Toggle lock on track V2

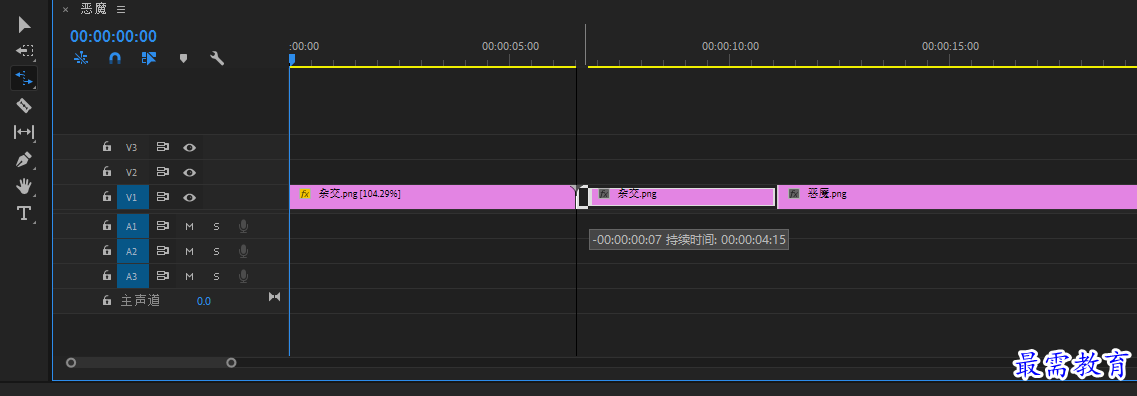pyautogui.click(x=107, y=172)
